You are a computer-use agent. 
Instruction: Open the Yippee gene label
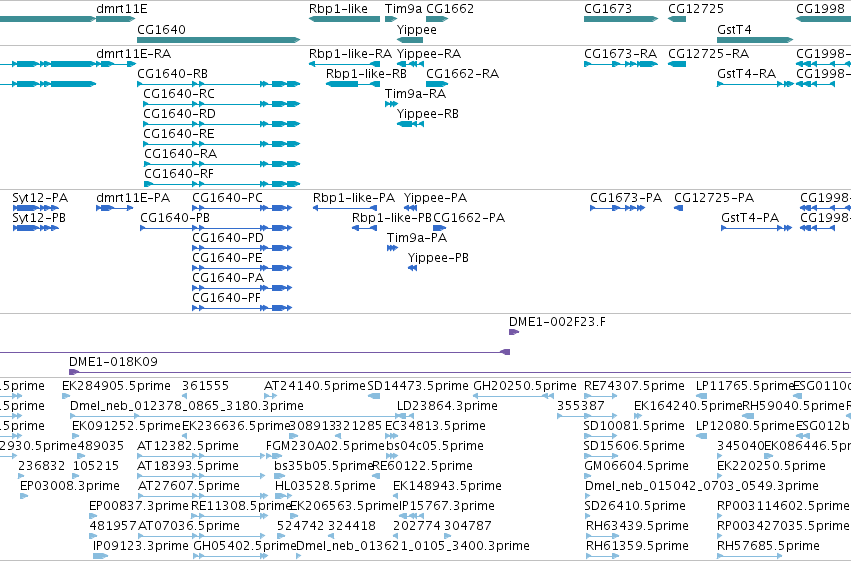pyautogui.click(x=416, y=30)
